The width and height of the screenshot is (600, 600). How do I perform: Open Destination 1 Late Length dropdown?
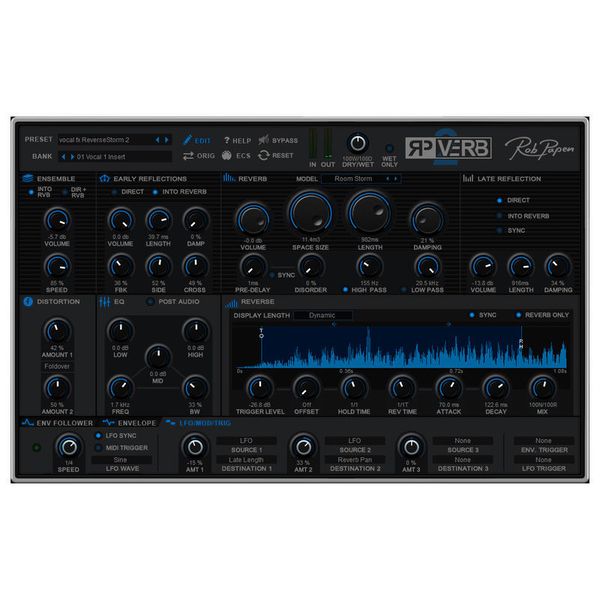pyautogui.click(x=246, y=460)
